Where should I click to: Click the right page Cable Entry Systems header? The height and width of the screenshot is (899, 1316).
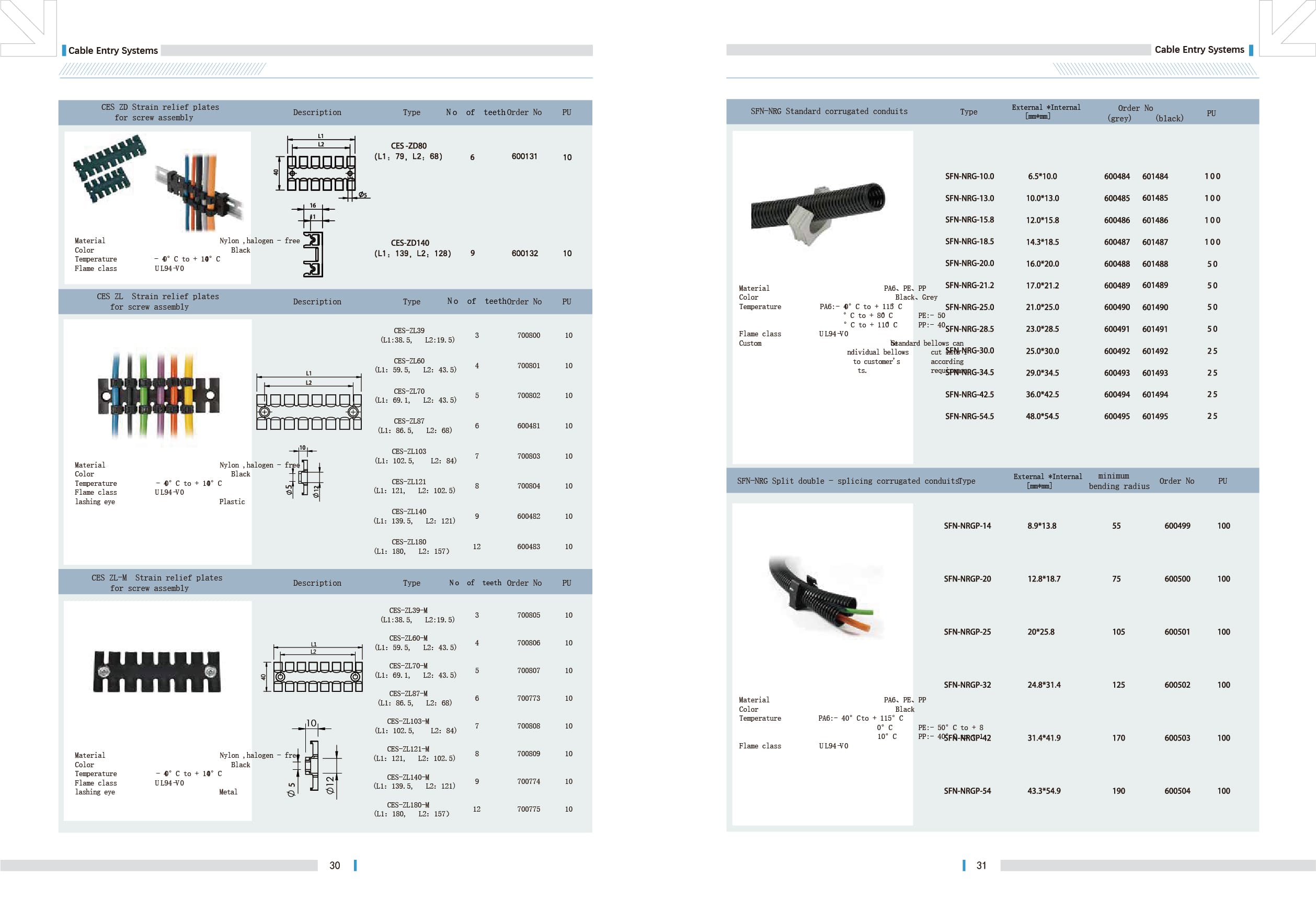1199,50
